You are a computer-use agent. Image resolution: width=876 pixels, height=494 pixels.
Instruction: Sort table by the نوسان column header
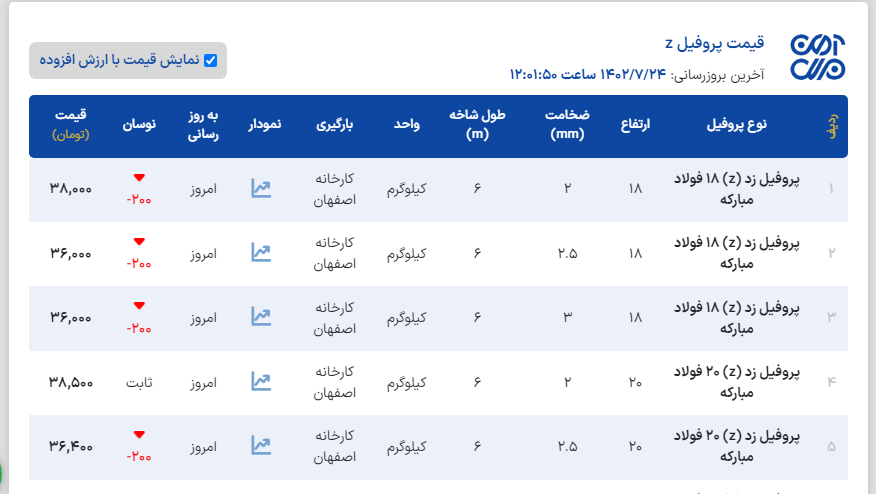(x=139, y=125)
